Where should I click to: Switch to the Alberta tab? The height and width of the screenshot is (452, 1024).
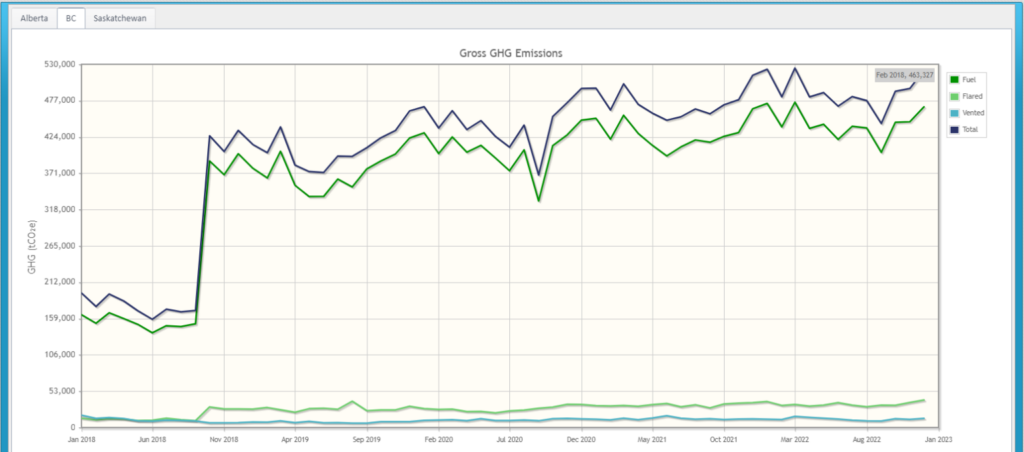[x=33, y=18]
